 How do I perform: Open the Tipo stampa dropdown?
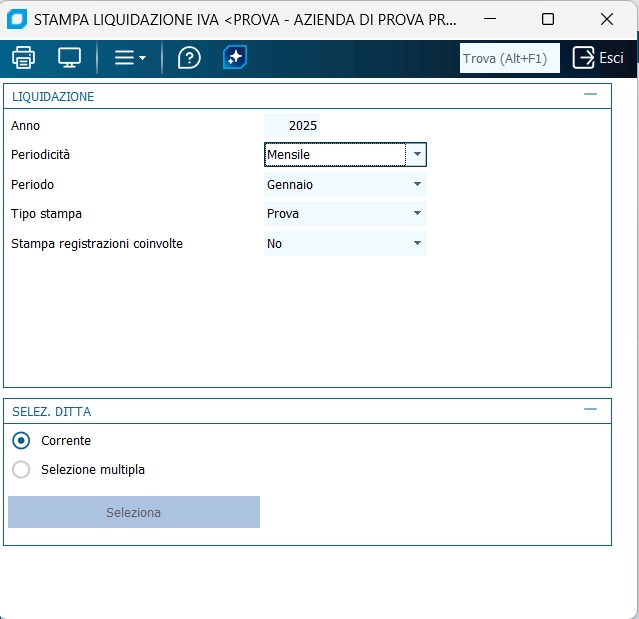[x=416, y=213]
